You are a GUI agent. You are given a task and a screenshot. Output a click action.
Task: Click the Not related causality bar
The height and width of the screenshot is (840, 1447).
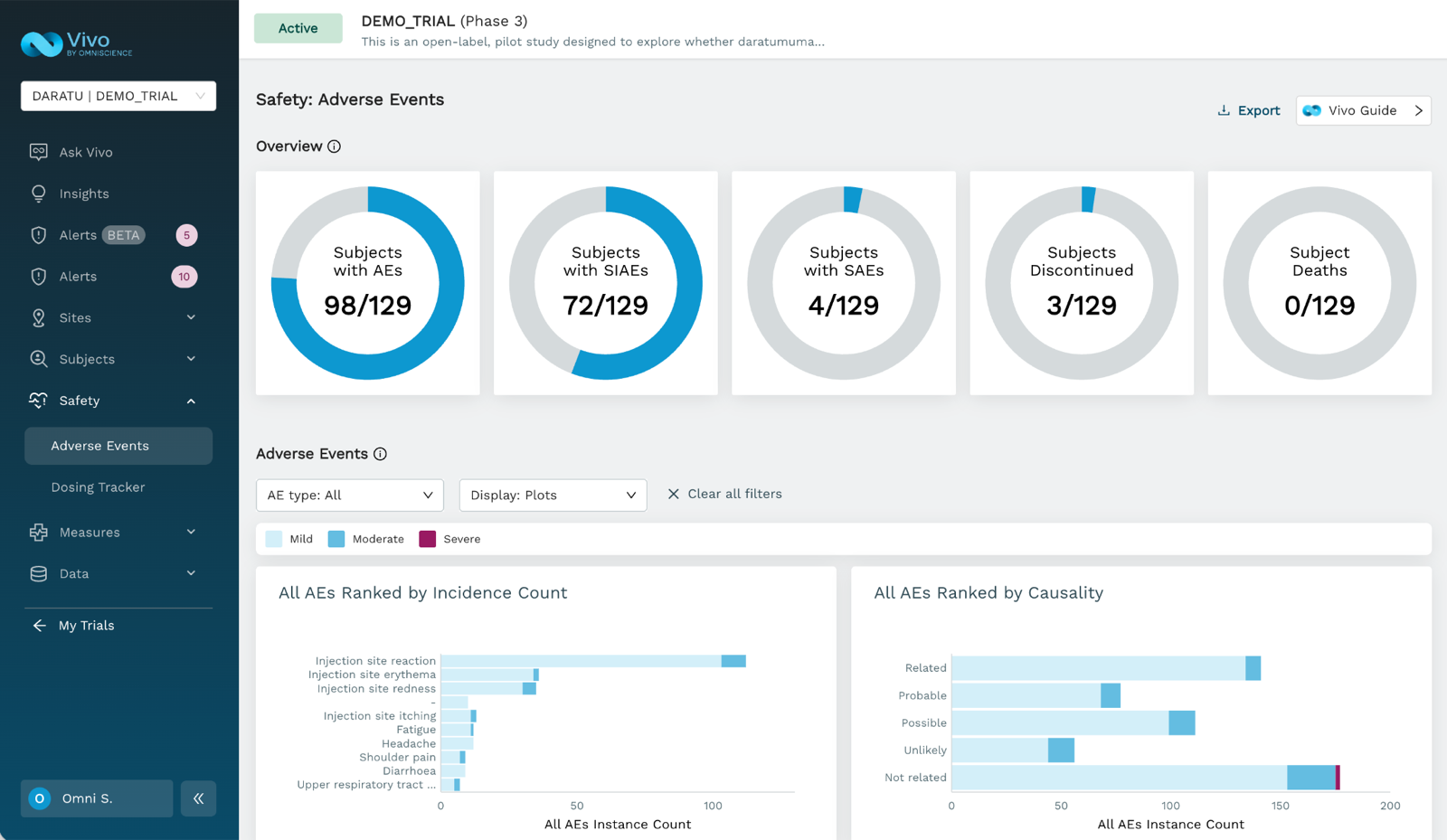pos(1146,778)
